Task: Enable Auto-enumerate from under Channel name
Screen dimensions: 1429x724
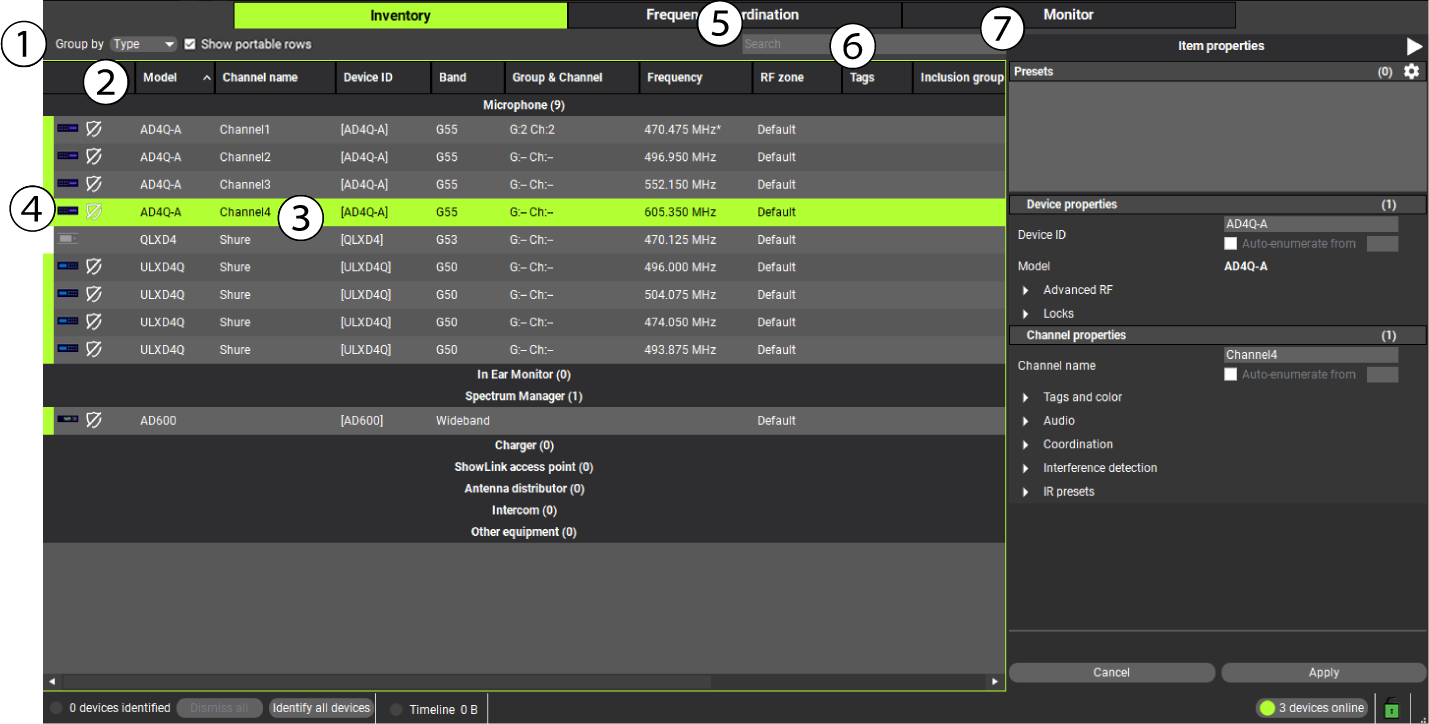Action: 1231,374
